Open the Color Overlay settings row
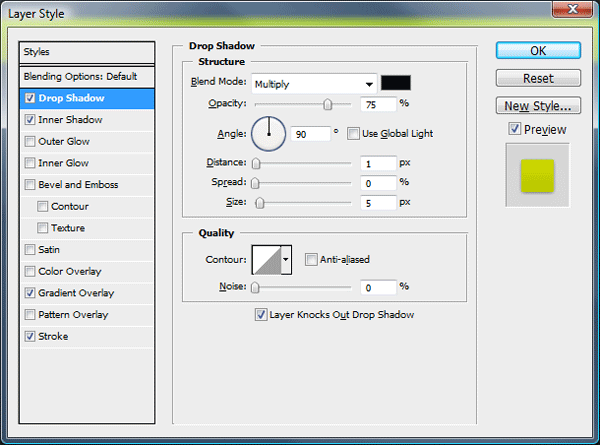This screenshot has height=445, width=600. [87, 271]
